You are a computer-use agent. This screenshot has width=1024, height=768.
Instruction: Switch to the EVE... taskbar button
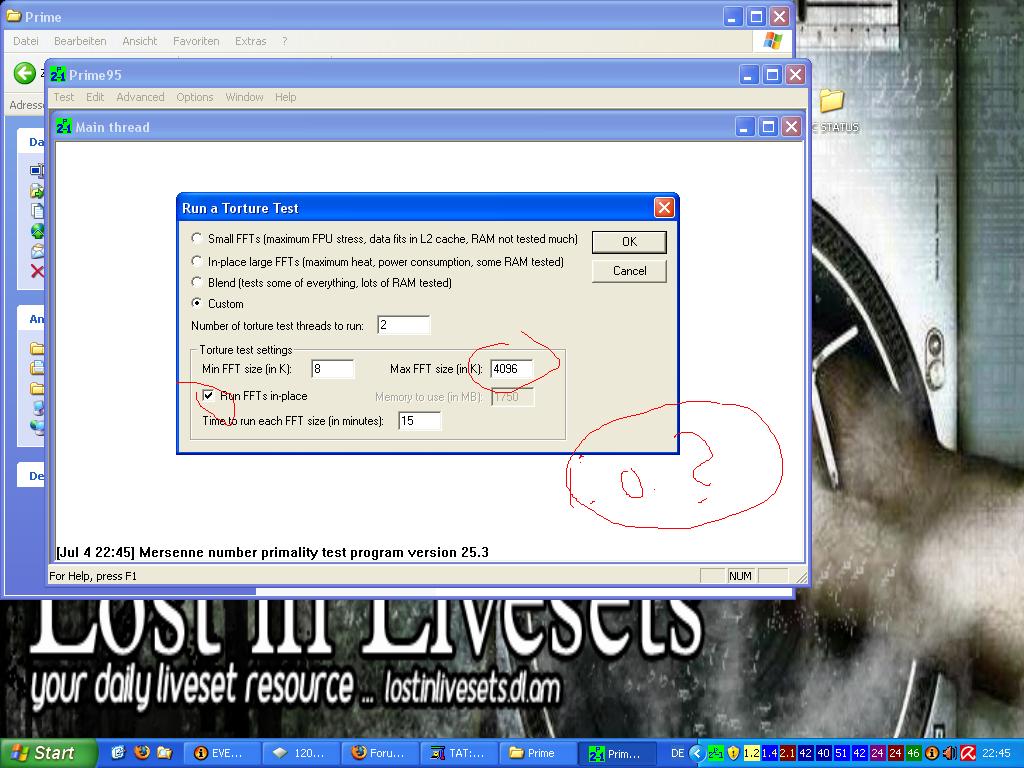[x=221, y=753]
